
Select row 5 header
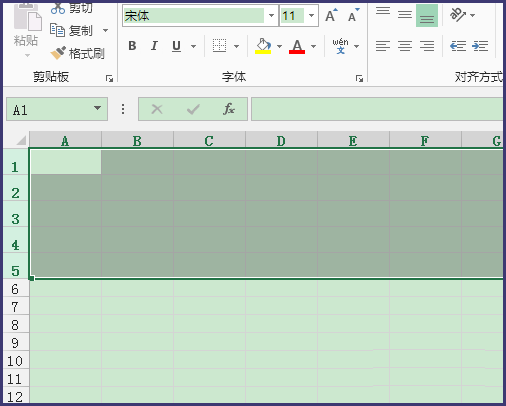coord(15,266)
